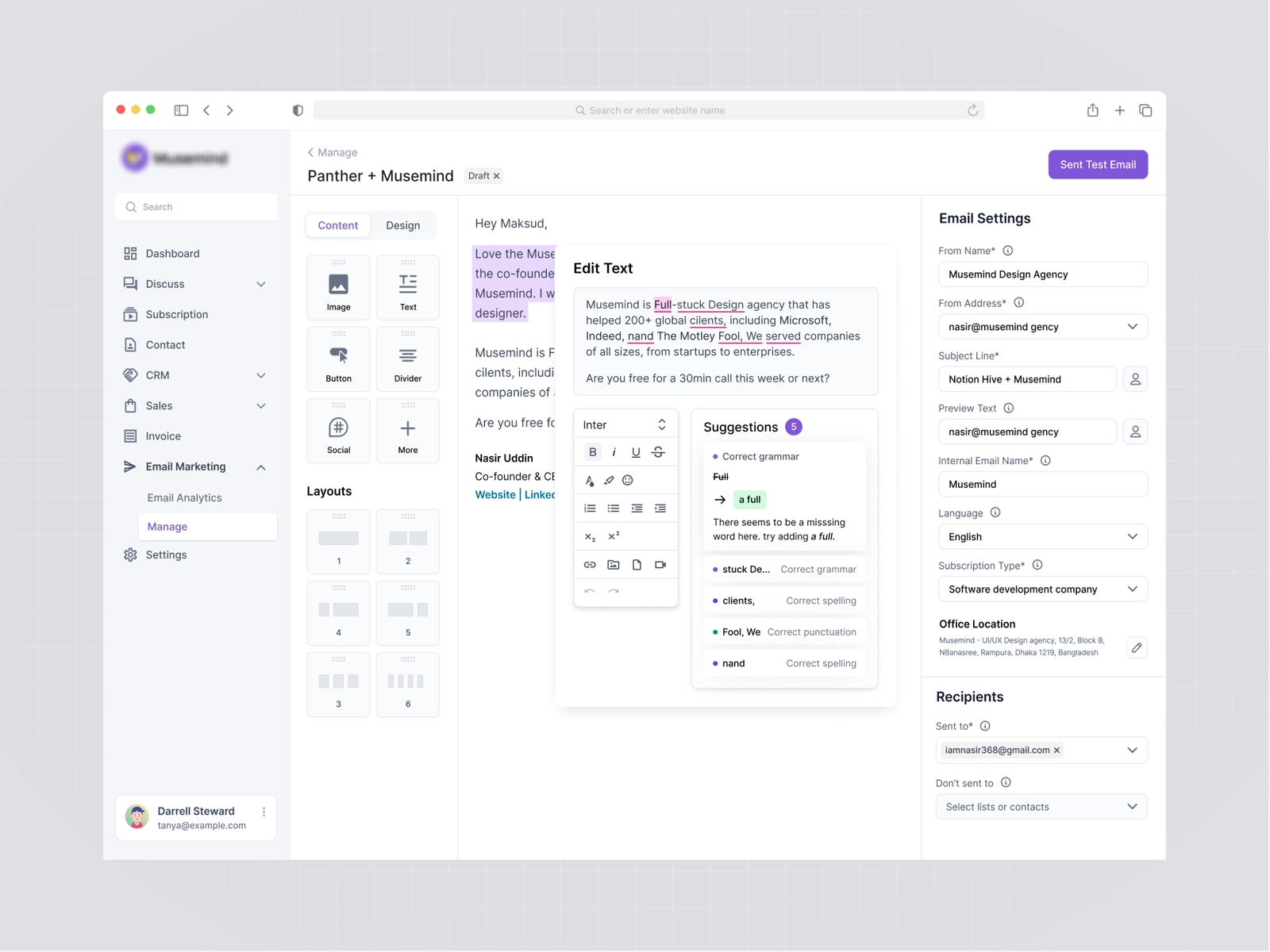Switch to Design tab
This screenshot has width=1270, height=952.
pos(403,225)
